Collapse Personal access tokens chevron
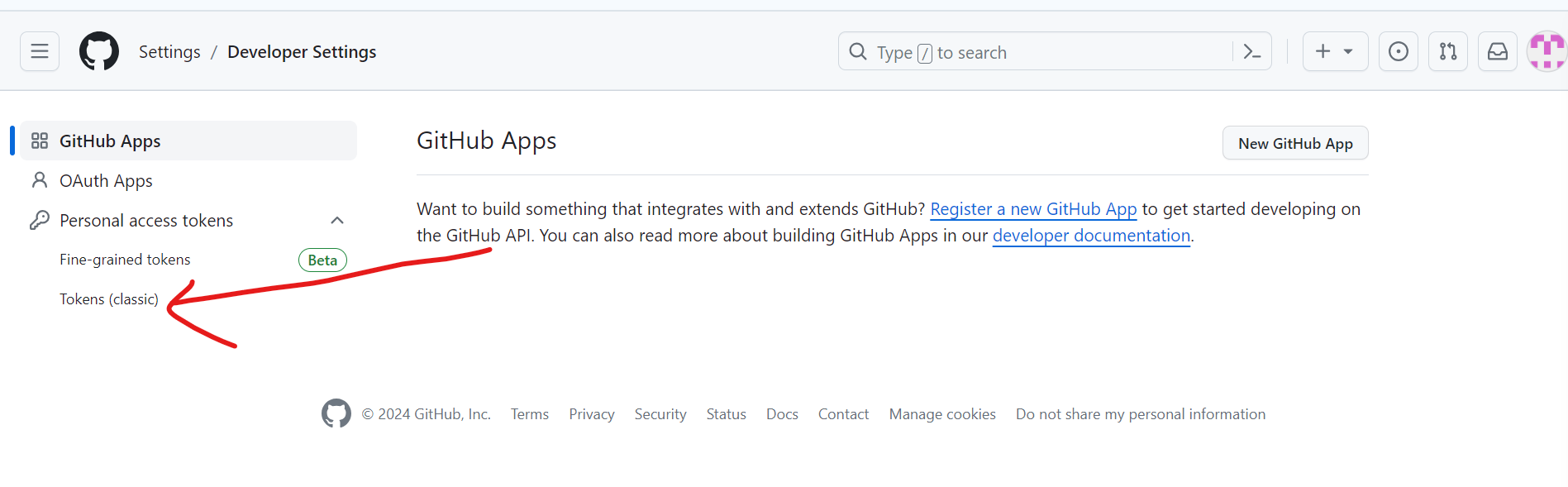Screen dimensions: 1568x487 (337, 220)
